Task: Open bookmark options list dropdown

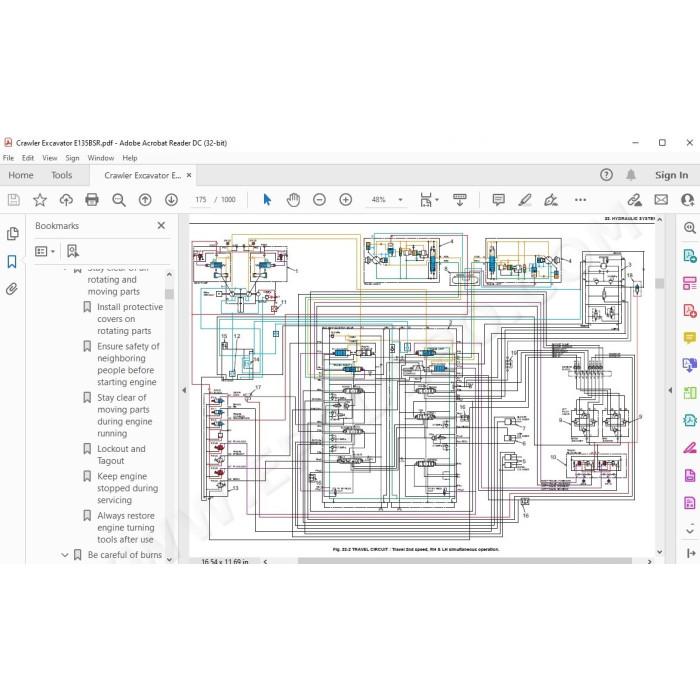Action: [x=45, y=251]
